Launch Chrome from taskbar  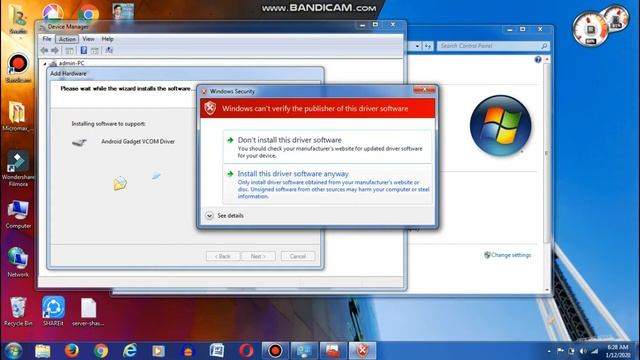tap(101, 351)
